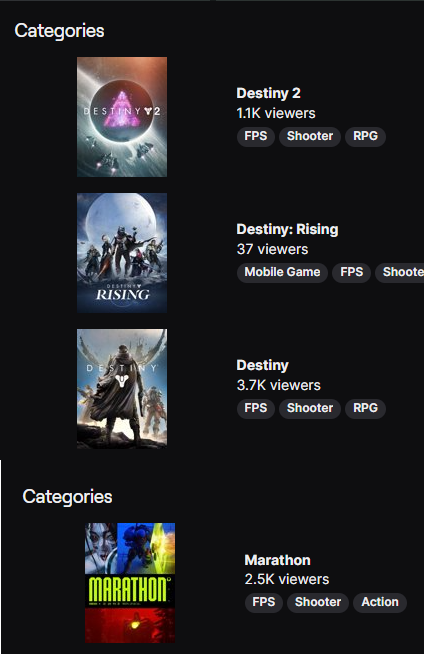424x654 pixels.
Task: Open the Destiny 2 category title
Action: [268, 93]
